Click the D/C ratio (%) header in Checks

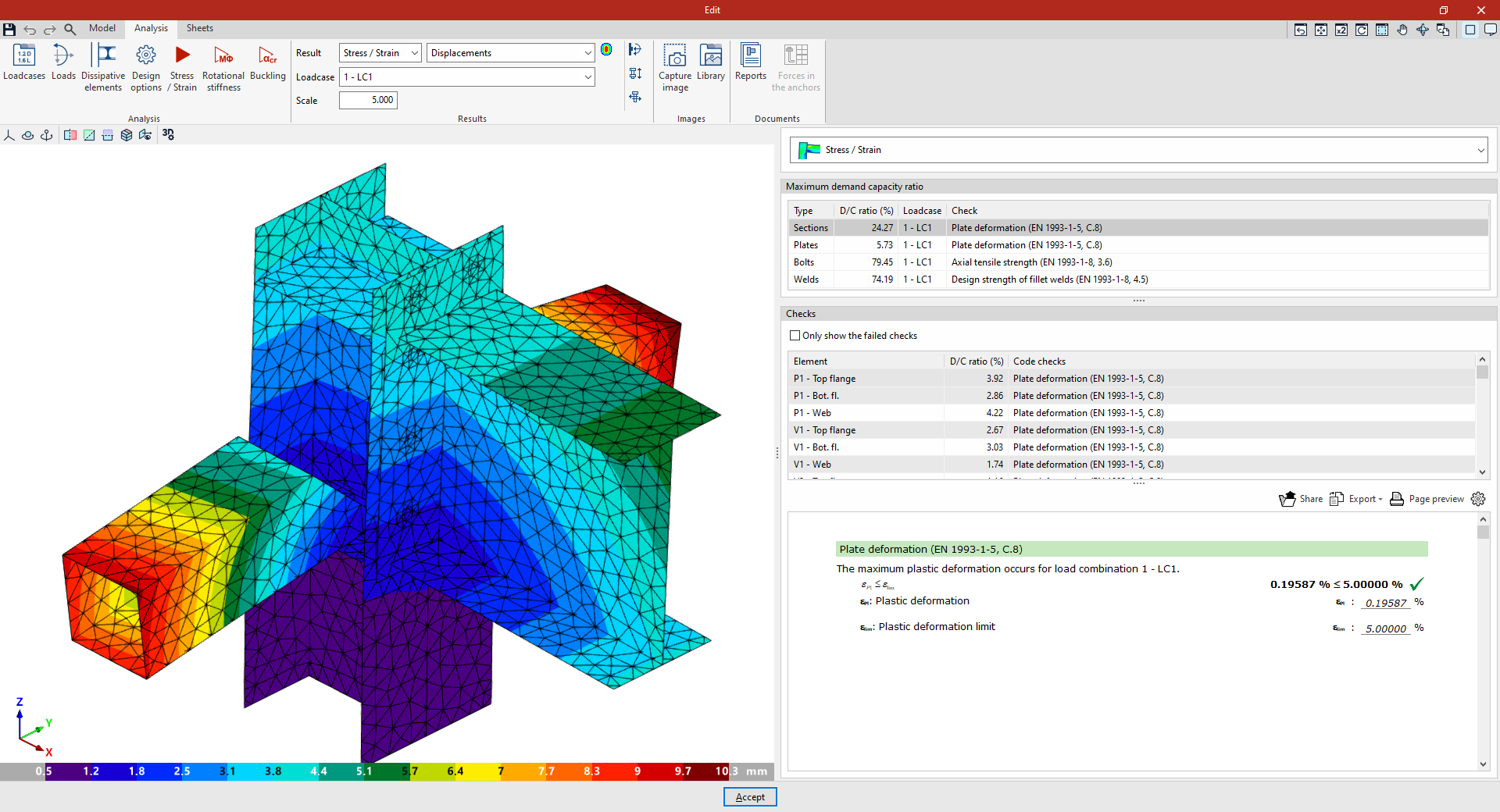[977, 361]
